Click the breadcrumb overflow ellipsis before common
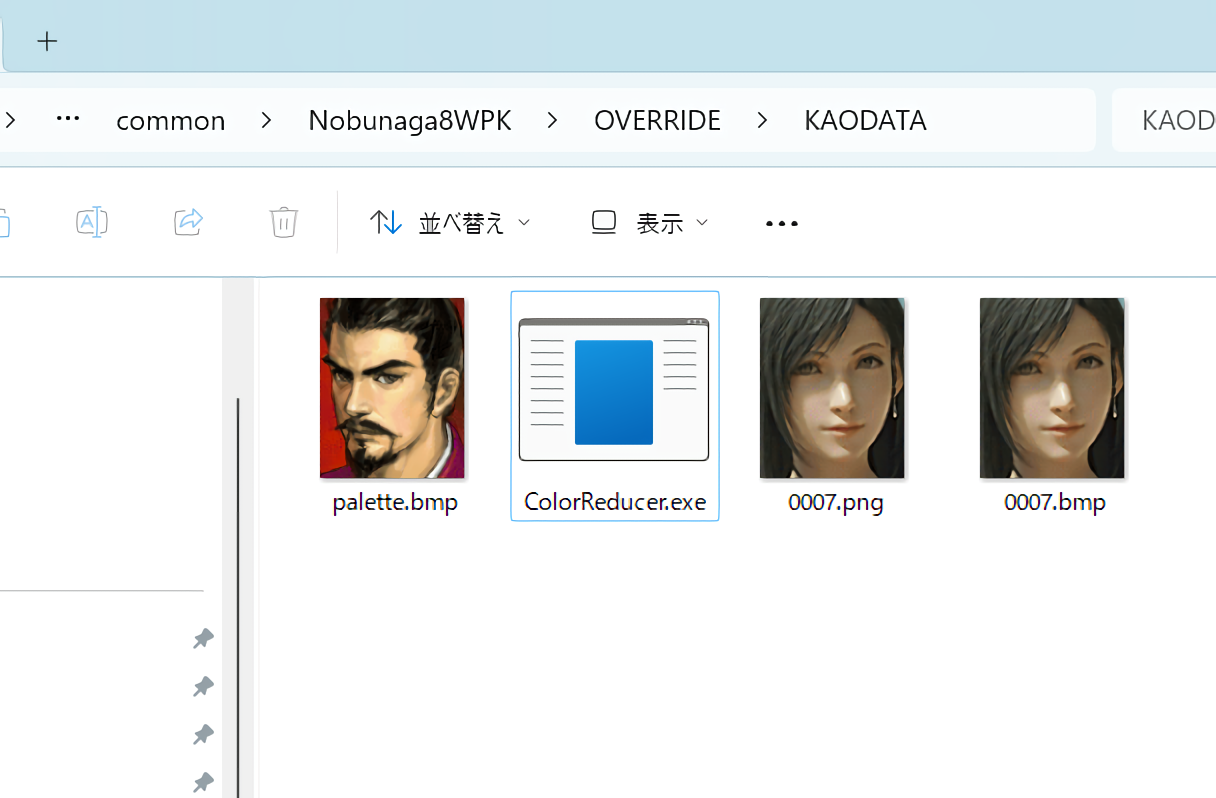This screenshot has height=798, width=1216. (68, 120)
